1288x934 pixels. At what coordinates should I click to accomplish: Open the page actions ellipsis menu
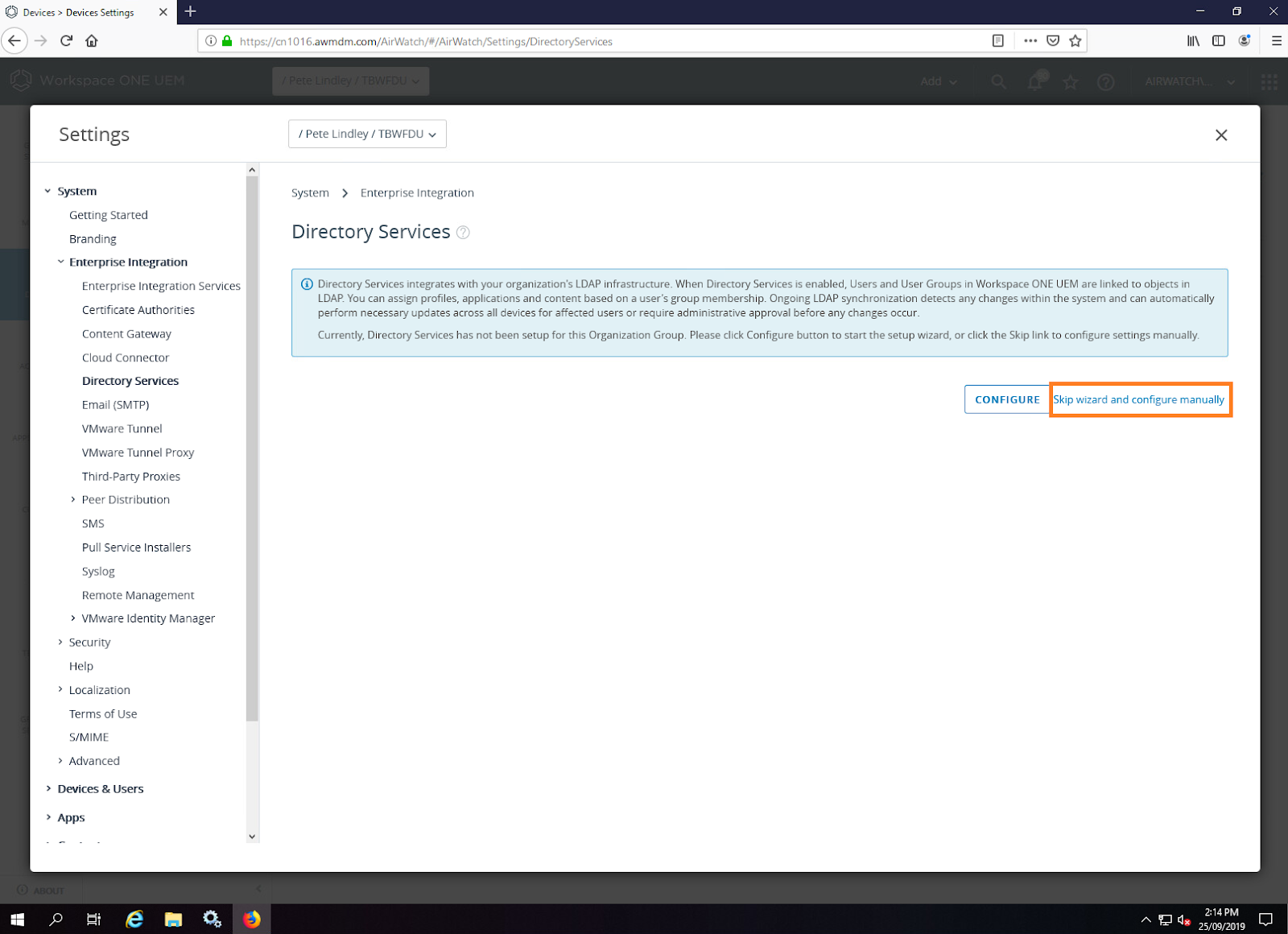1030,41
